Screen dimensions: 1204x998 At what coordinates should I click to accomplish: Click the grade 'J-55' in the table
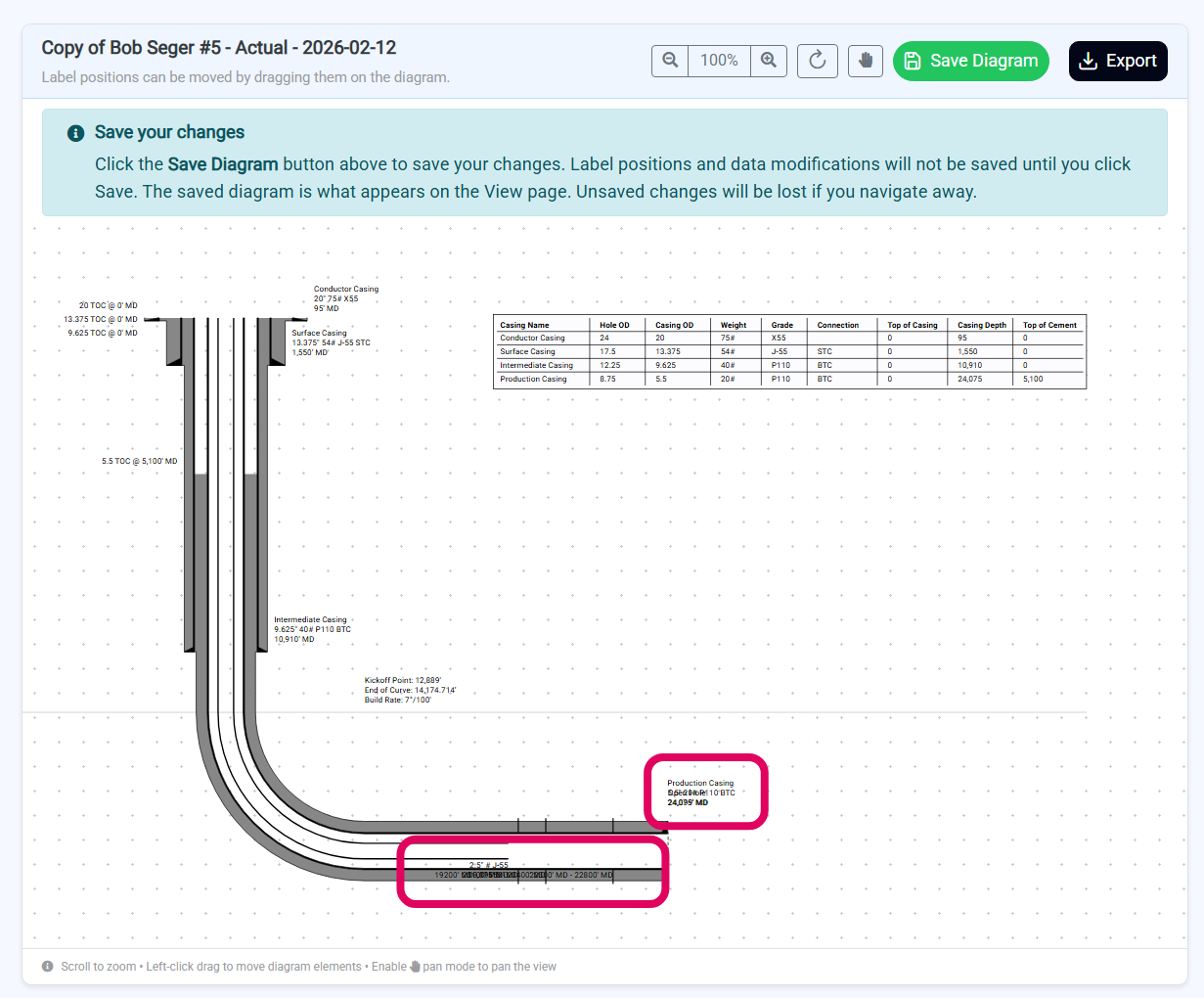[780, 351]
